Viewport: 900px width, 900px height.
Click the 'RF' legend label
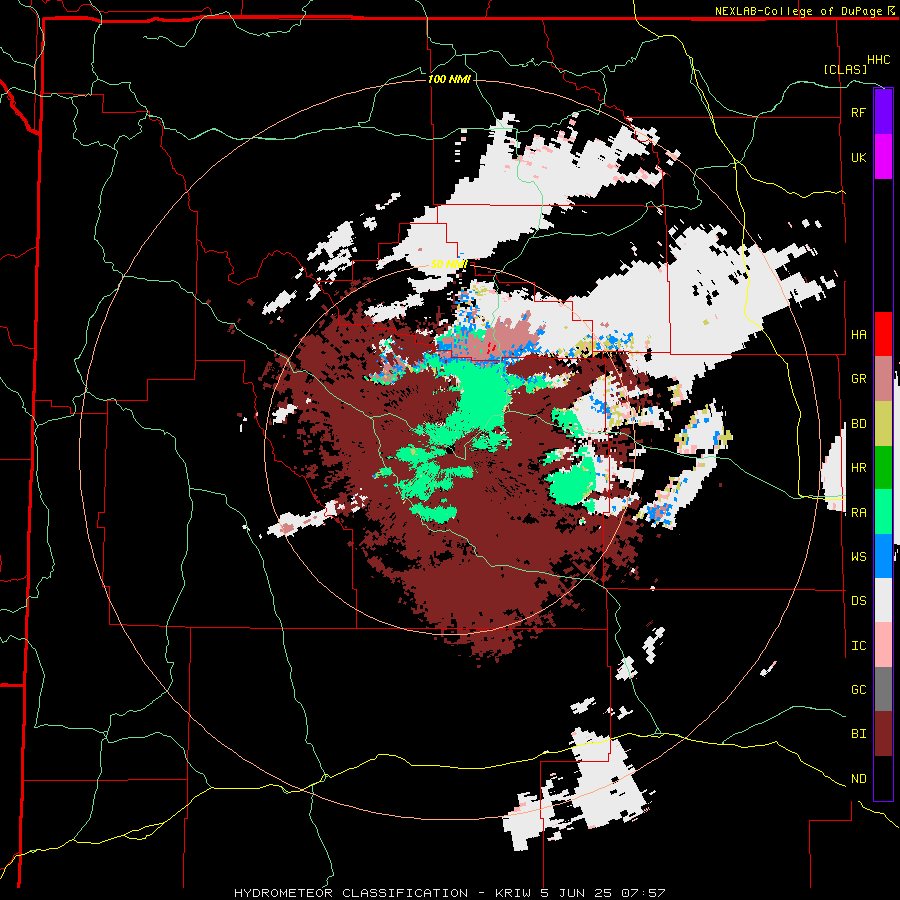click(x=858, y=112)
